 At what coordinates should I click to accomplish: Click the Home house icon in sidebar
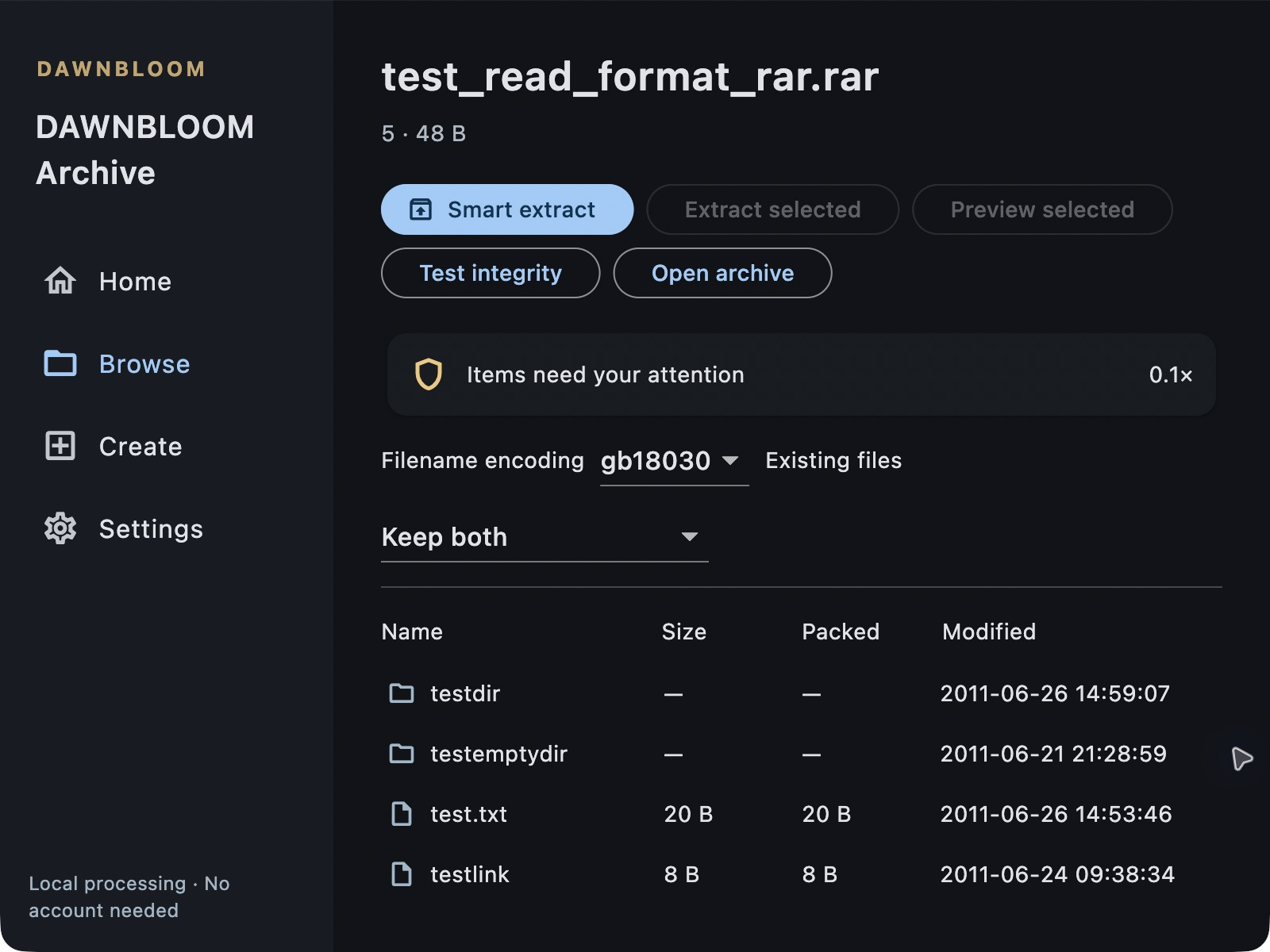pyautogui.click(x=60, y=281)
